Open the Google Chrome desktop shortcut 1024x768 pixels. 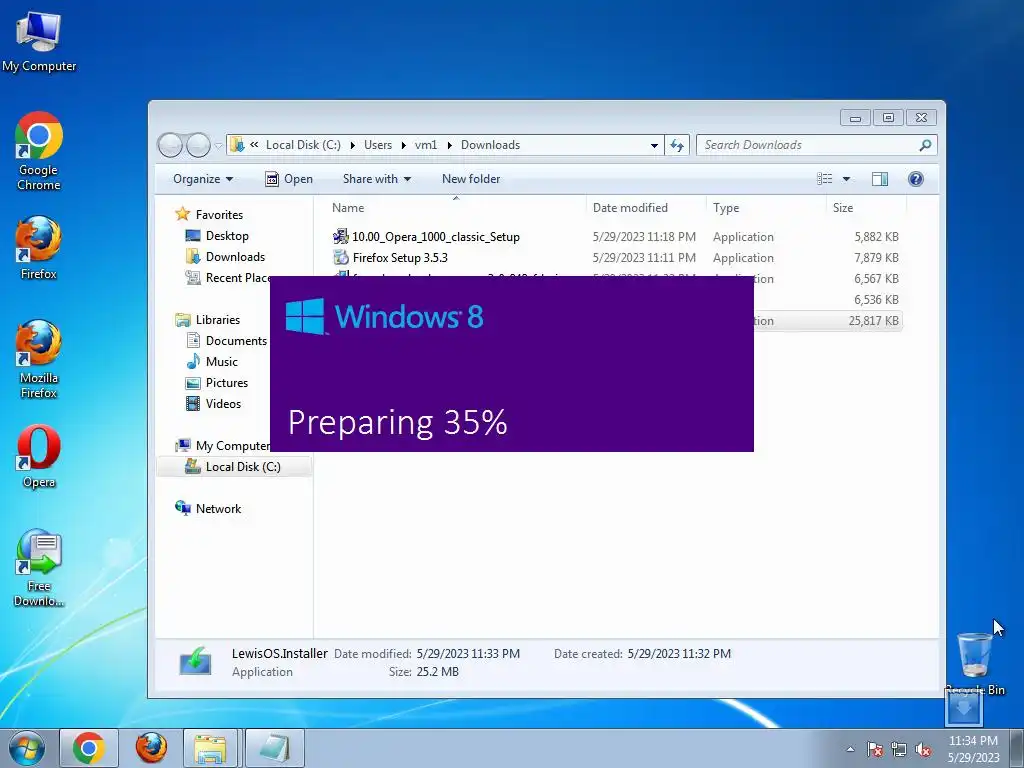(39, 151)
